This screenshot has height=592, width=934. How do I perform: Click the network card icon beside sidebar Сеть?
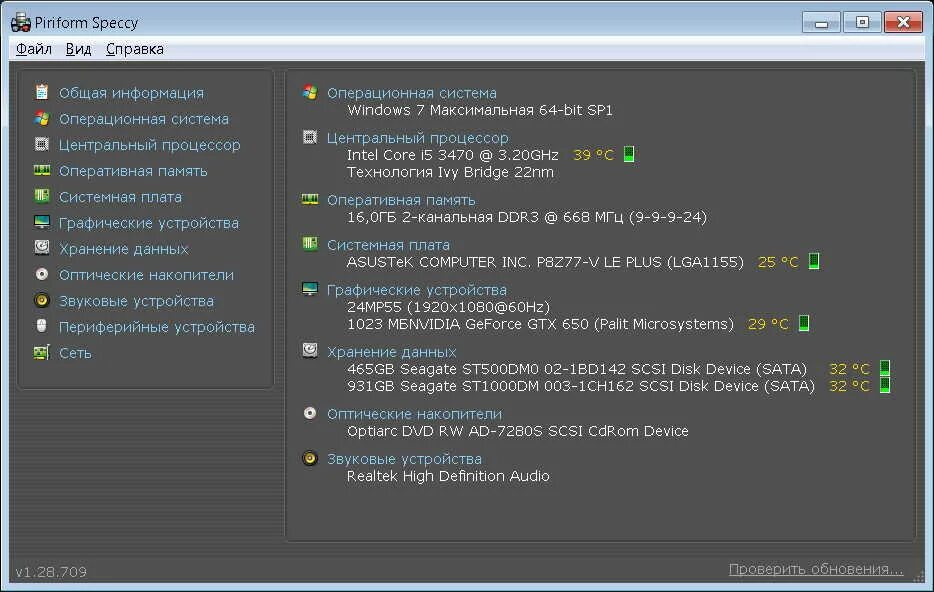[42, 353]
